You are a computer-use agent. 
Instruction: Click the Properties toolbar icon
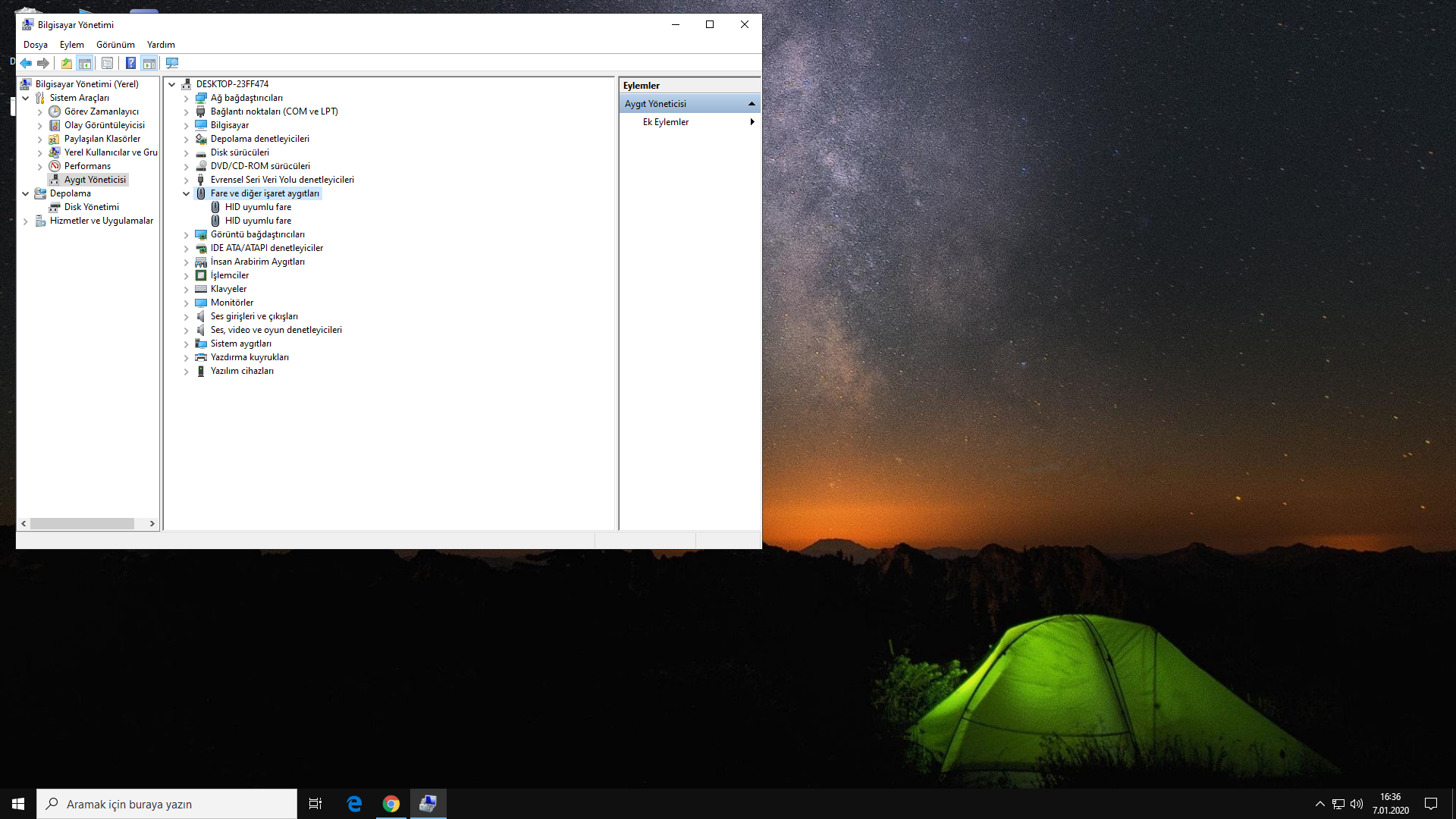click(107, 63)
